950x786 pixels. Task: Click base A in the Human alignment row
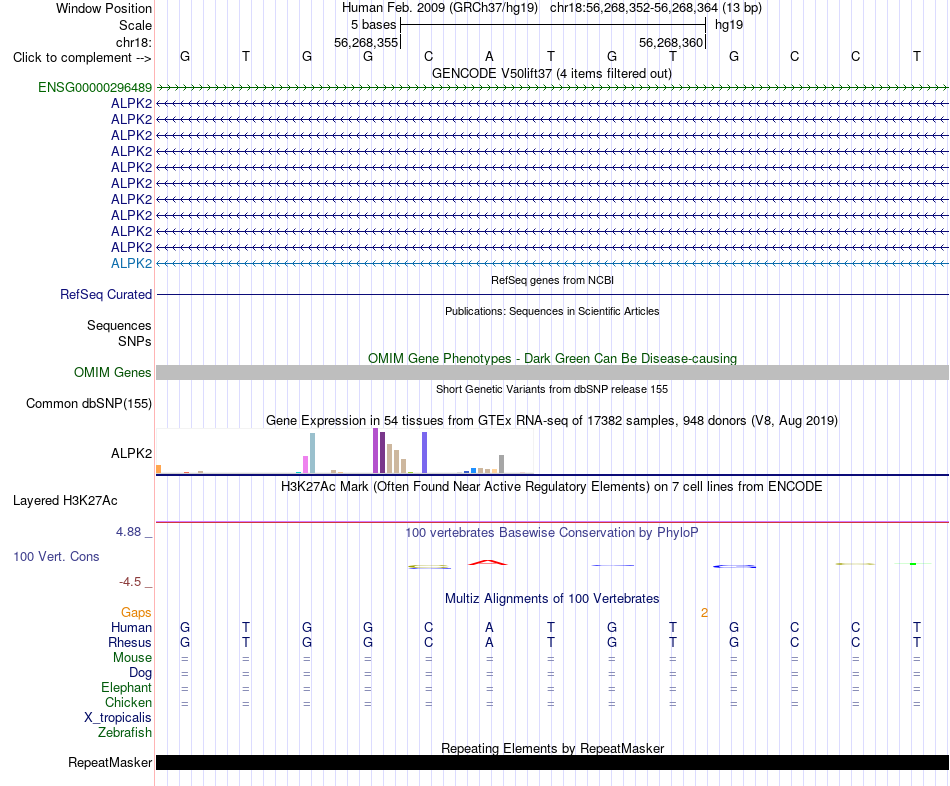pos(490,627)
